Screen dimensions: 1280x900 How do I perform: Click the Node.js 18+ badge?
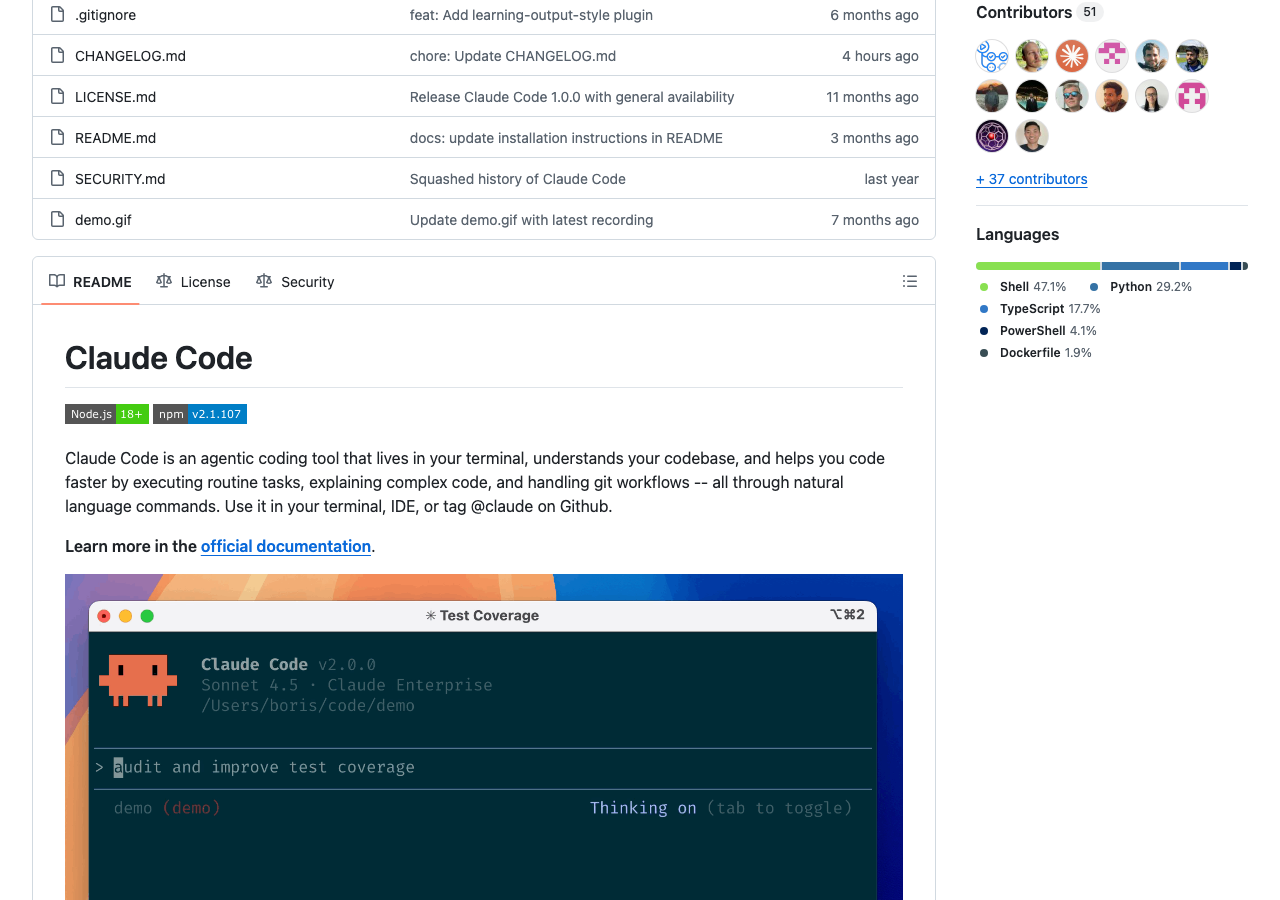point(107,414)
